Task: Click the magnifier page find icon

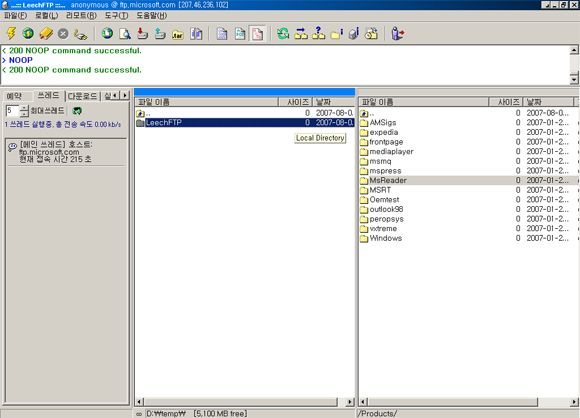Action: coord(125,34)
